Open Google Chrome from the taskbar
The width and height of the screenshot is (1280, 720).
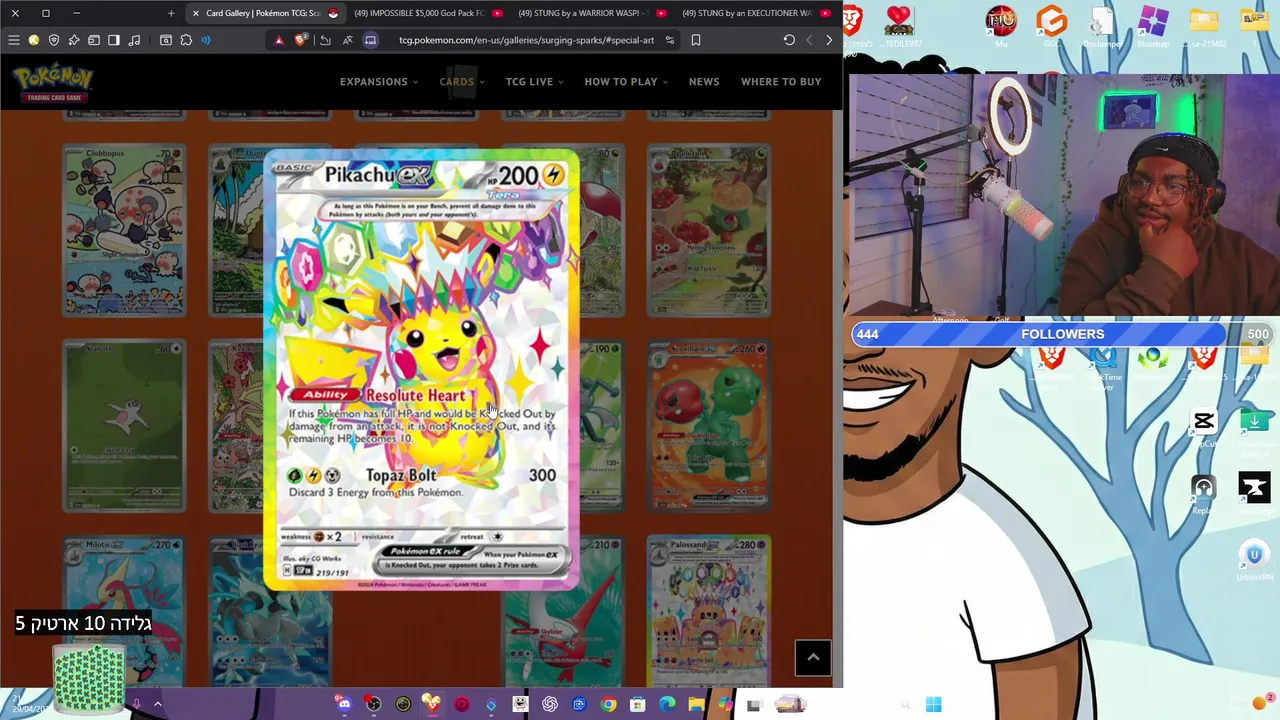coord(608,705)
